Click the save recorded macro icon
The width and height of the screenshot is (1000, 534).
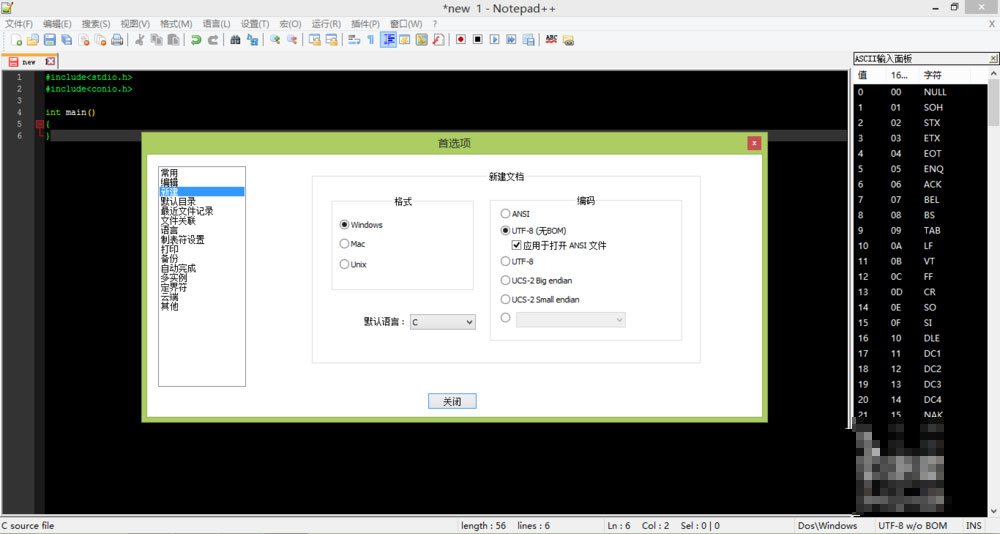528,40
